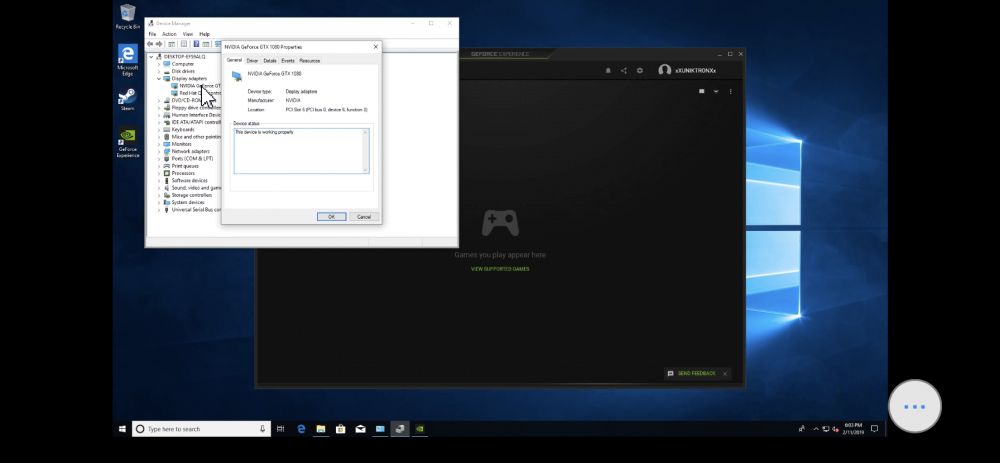Click Cancel in the Properties dialog
This screenshot has height=463, width=1000.
click(x=364, y=217)
